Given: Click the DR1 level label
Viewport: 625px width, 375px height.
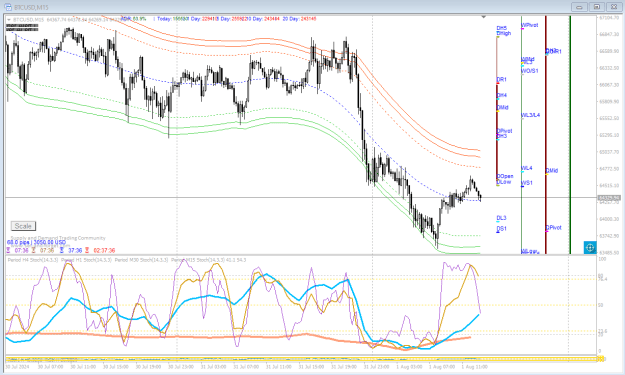Looking at the screenshot, I should pyautogui.click(x=501, y=80).
